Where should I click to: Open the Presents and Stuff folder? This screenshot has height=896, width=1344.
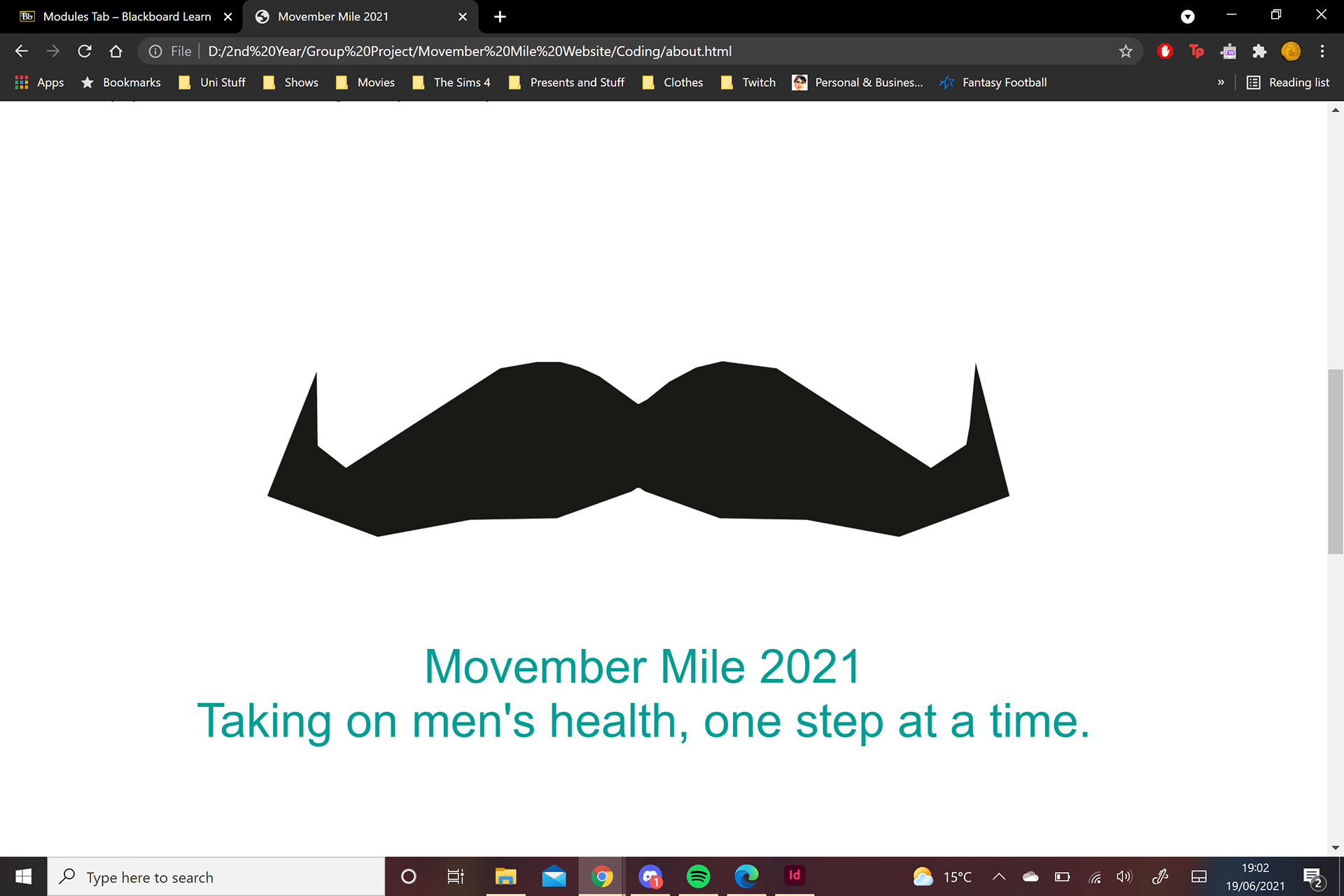(567, 83)
